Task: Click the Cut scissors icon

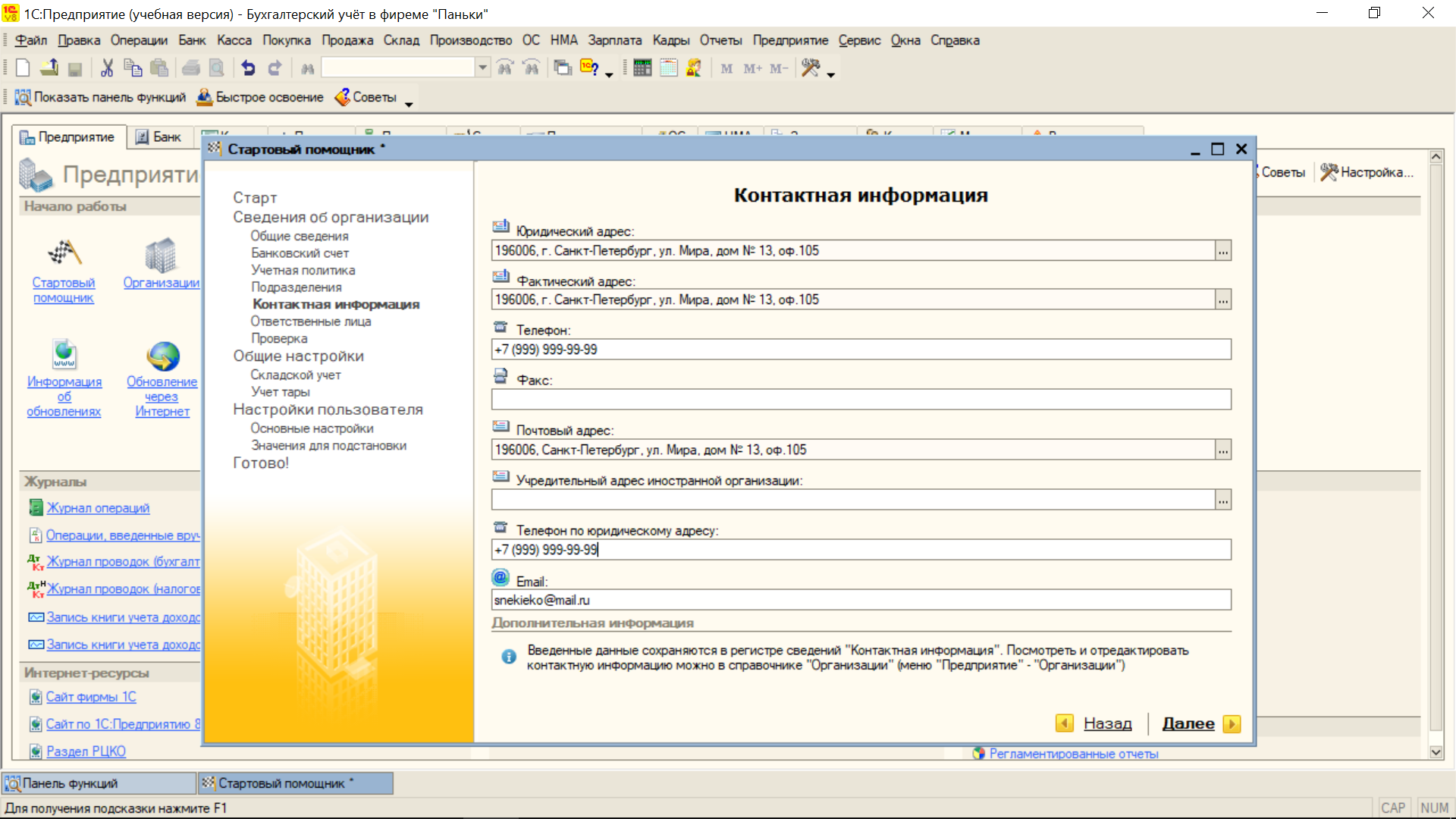Action: click(107, 68)
